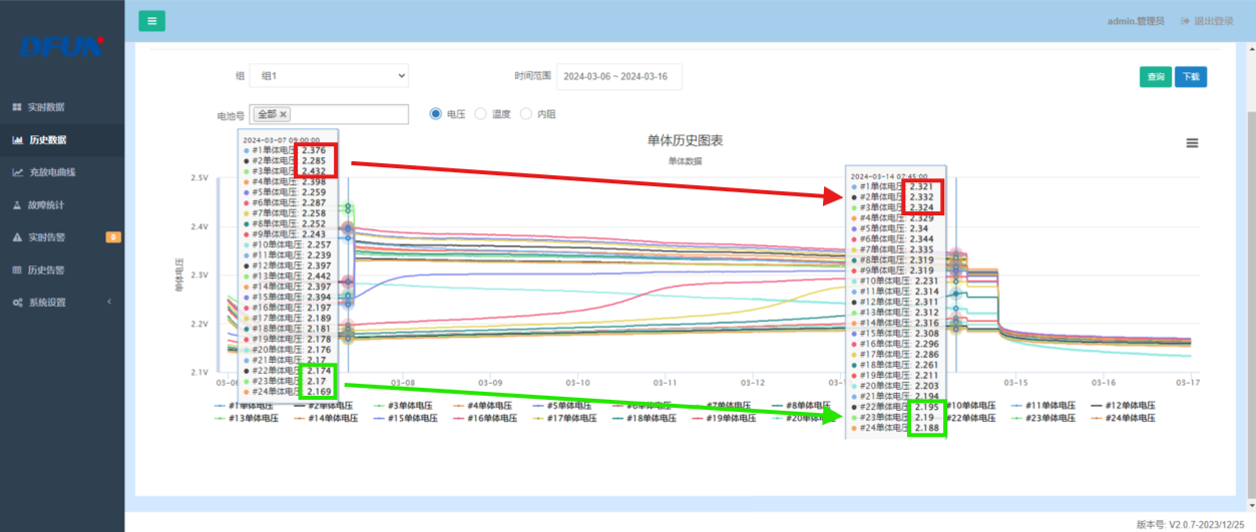This screenshot has height=532, width=1256.
Task: Select the 内阻 radio button
Action: pos(526,114)
